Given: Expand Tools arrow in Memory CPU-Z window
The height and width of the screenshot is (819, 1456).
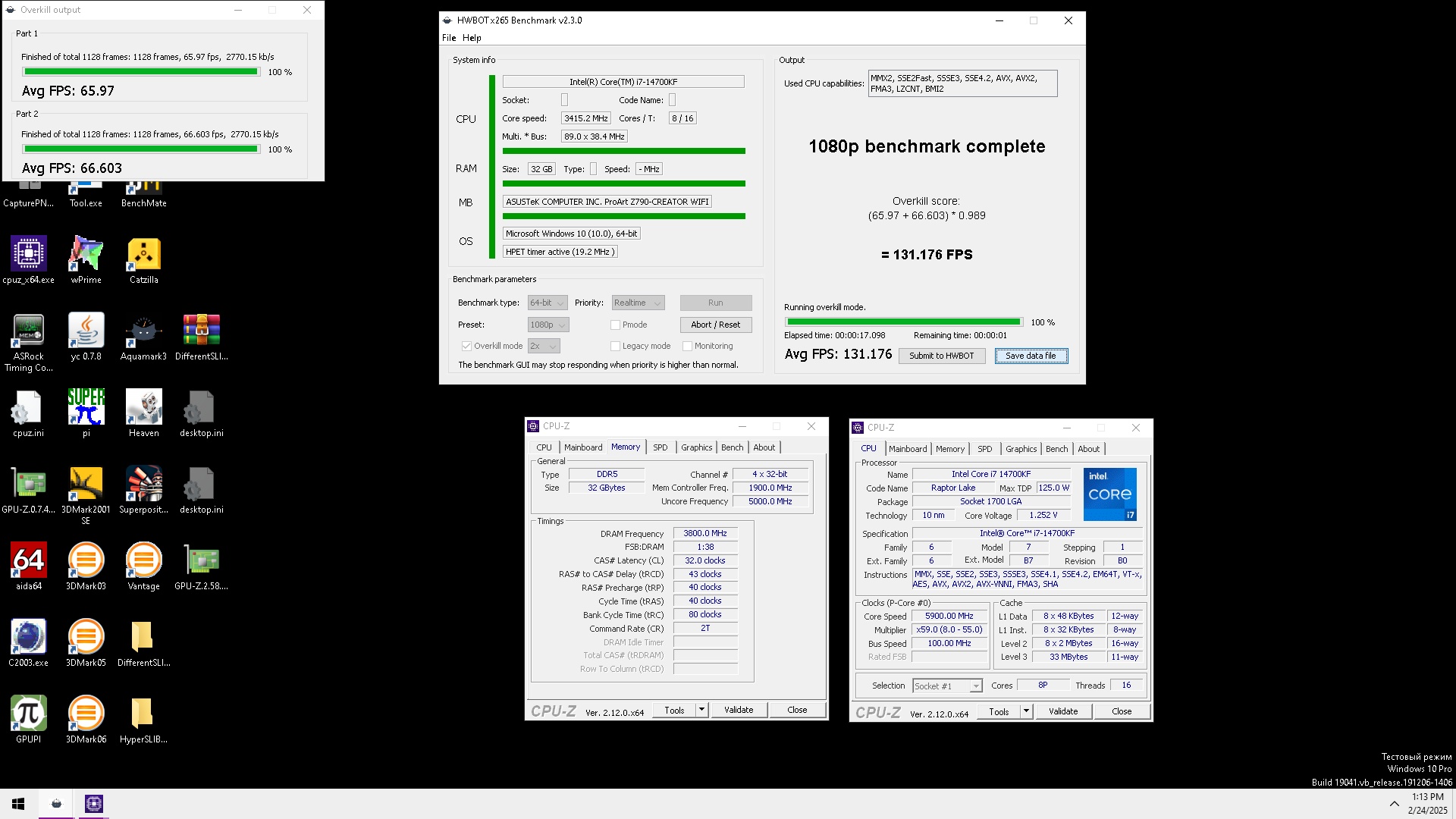Looking at the screenshot, I should pyautogui.click(x=702, y=710).
